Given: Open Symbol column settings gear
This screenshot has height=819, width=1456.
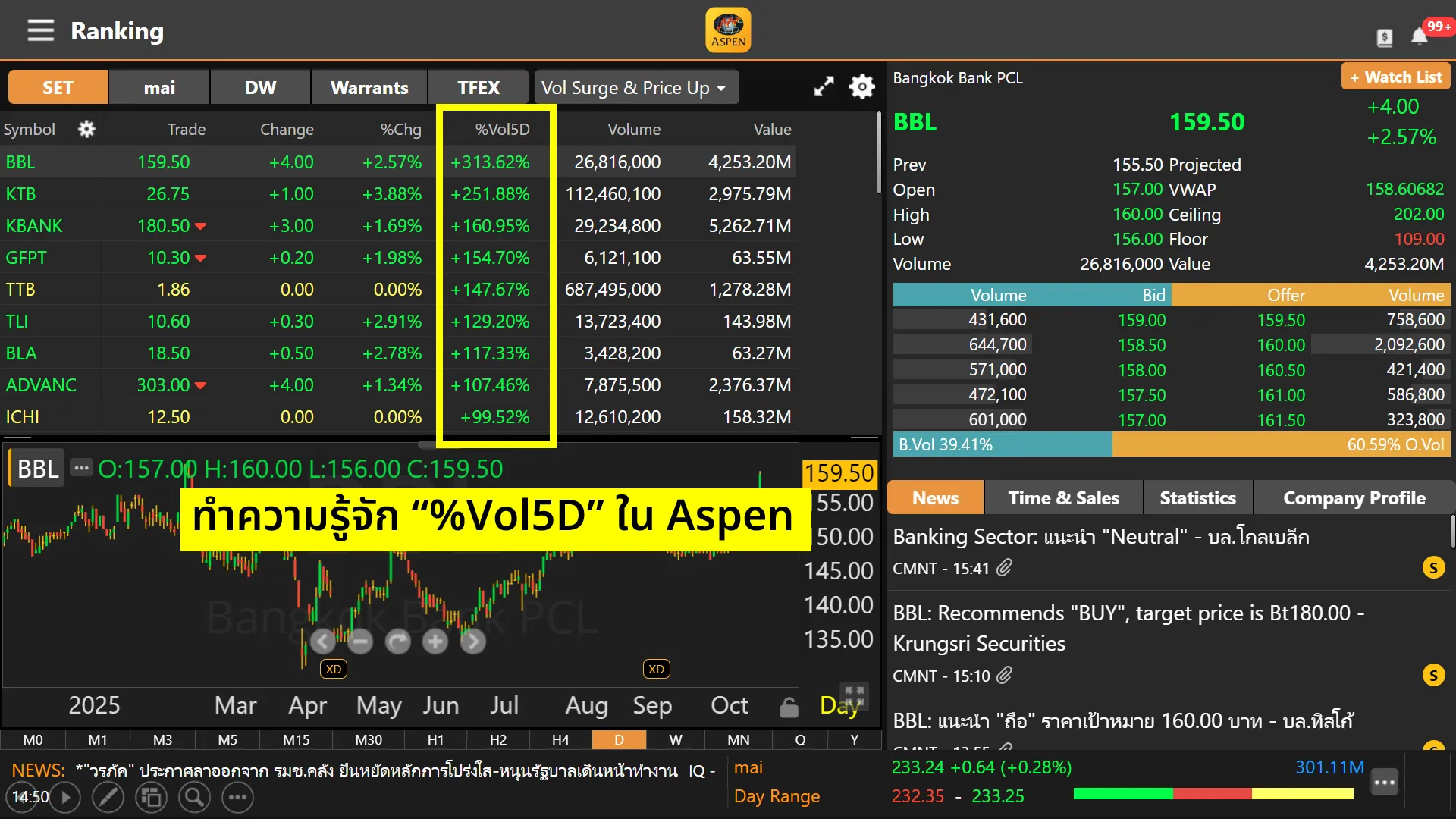Looking at the screenshot, I should tap(86, 129).
